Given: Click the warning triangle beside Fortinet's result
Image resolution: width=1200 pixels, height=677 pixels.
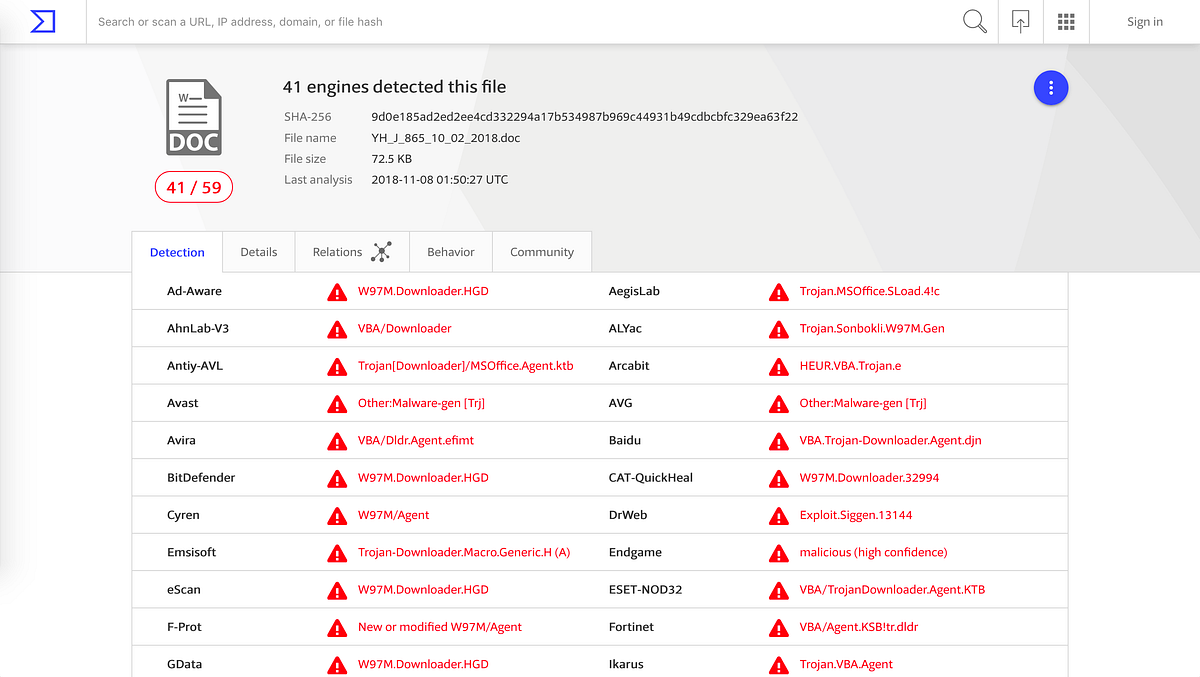Looking at the screenshot, I should (778, 627).
